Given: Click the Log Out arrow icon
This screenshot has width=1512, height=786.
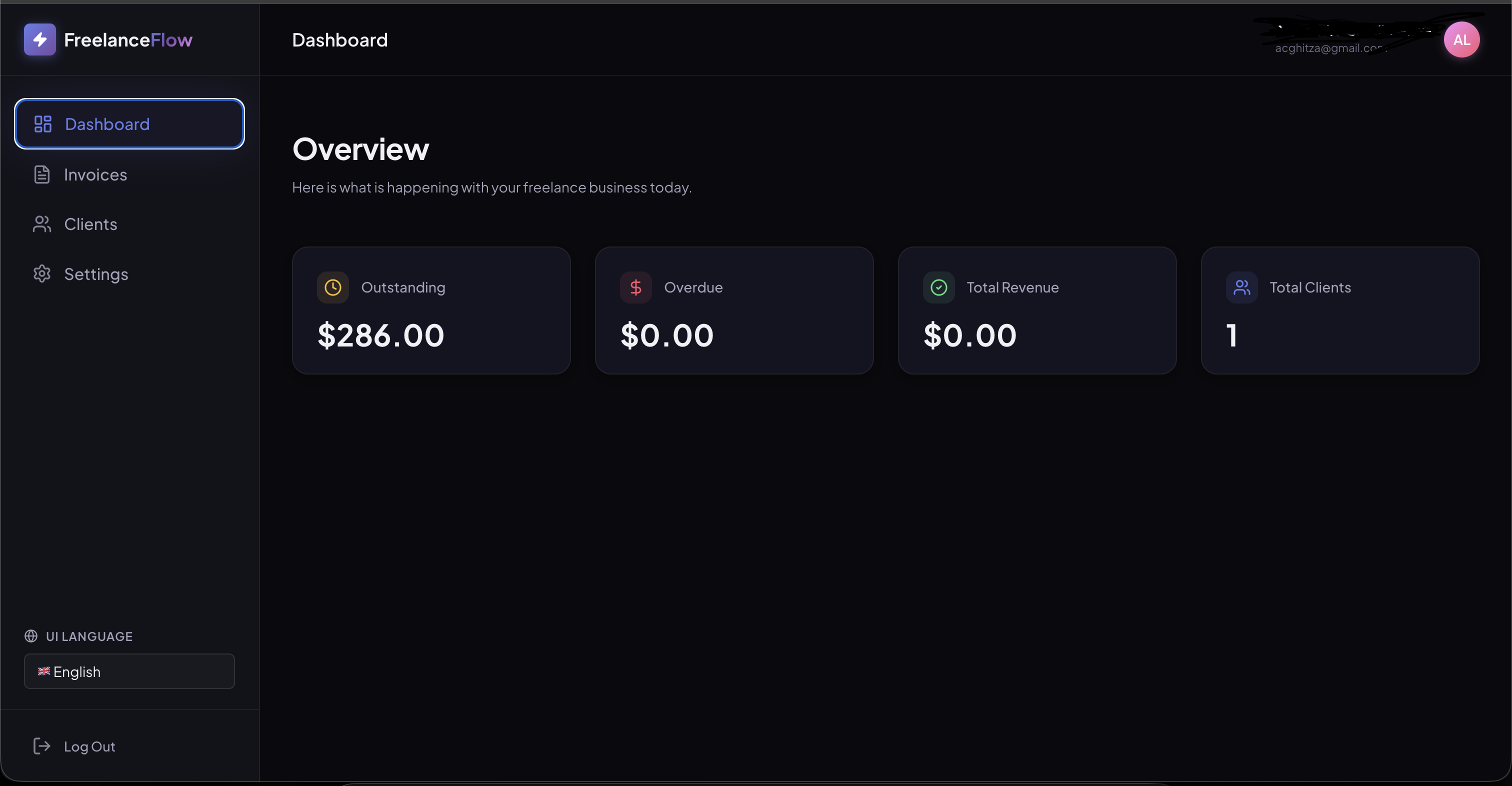Looking at the screenshot, I should coord(41,746).
